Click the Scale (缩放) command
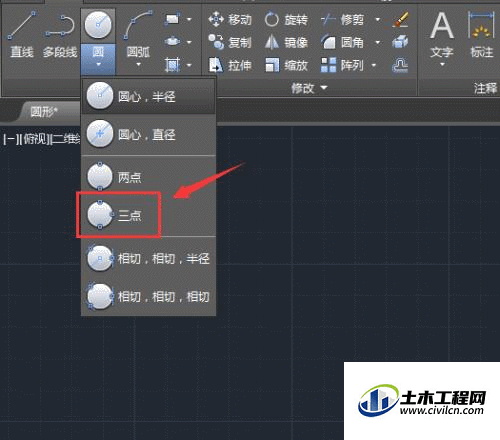 (x=286, y=65)
